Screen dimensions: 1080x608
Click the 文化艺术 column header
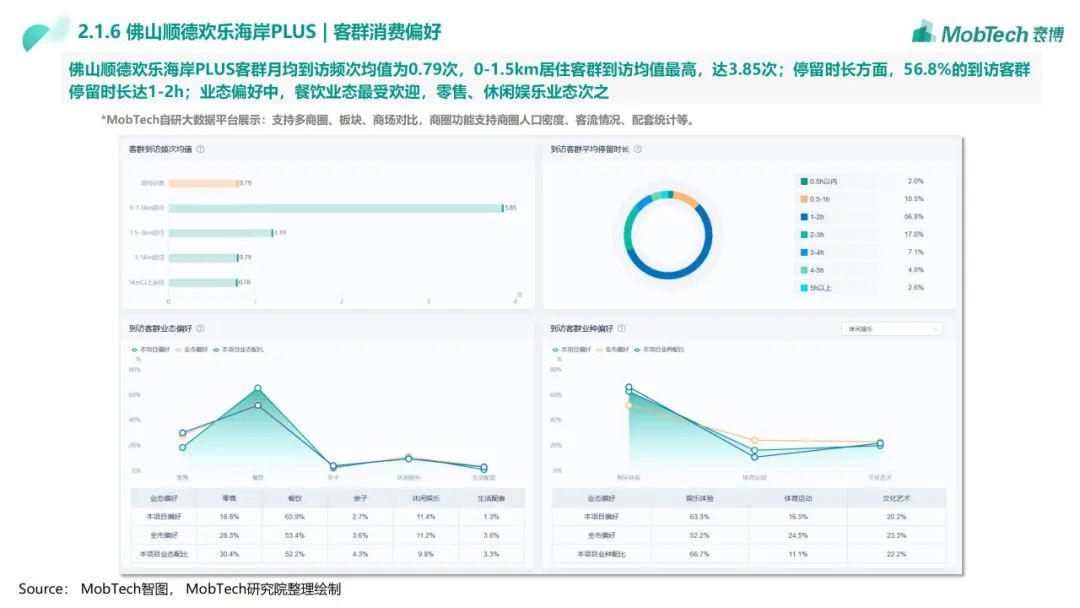point(896,498)
